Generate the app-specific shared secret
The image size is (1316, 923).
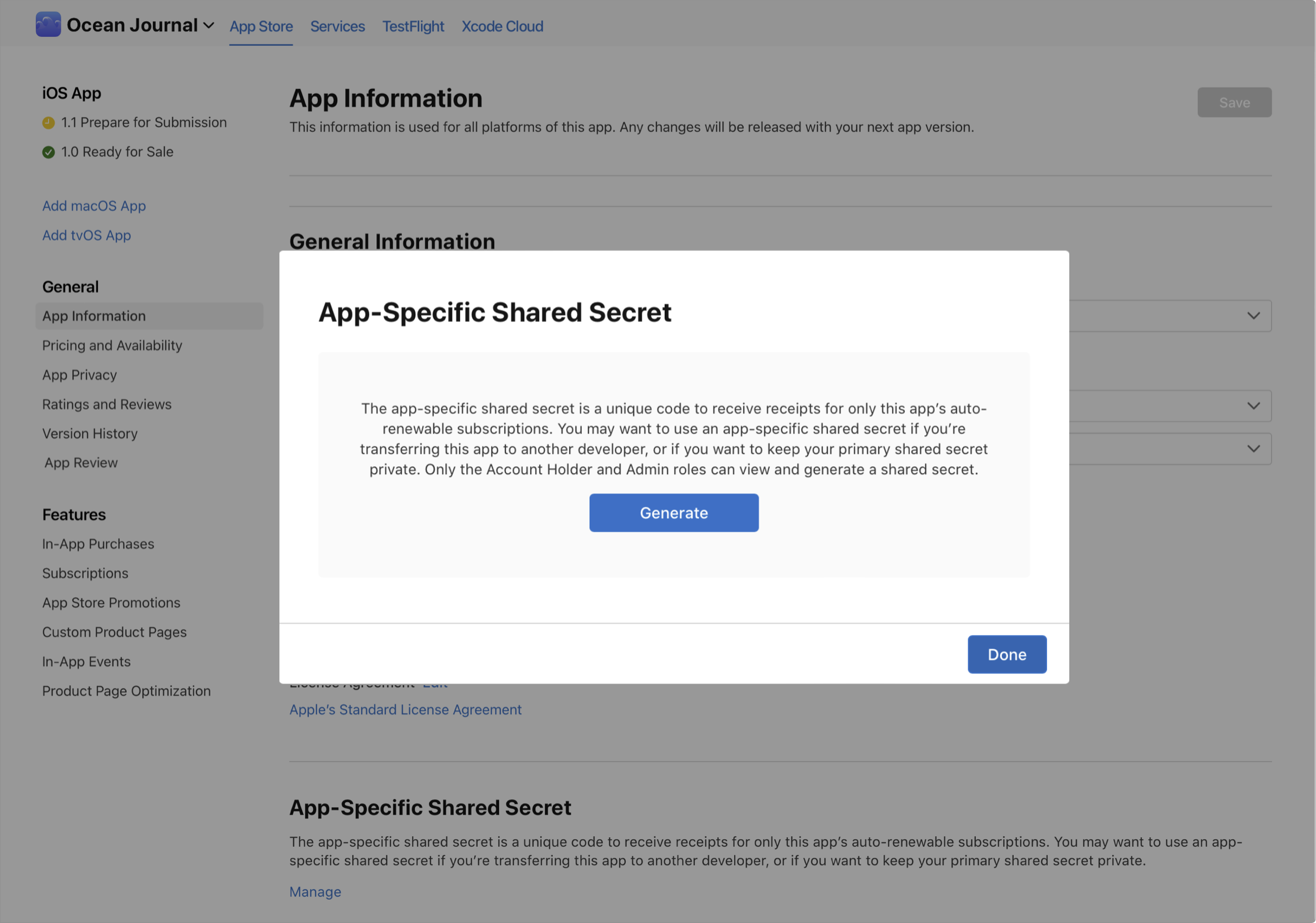[x=674, y=512]
